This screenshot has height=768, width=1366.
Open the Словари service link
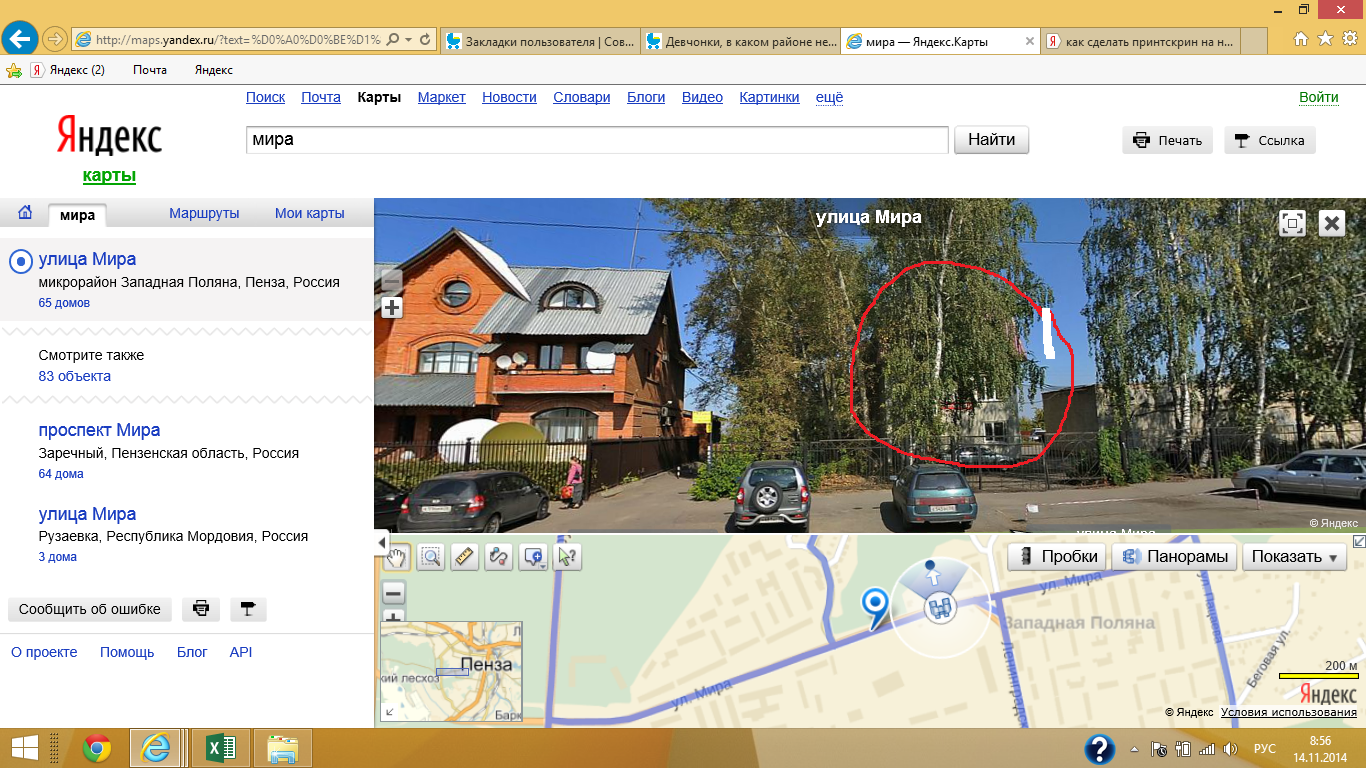click(582, 97)
